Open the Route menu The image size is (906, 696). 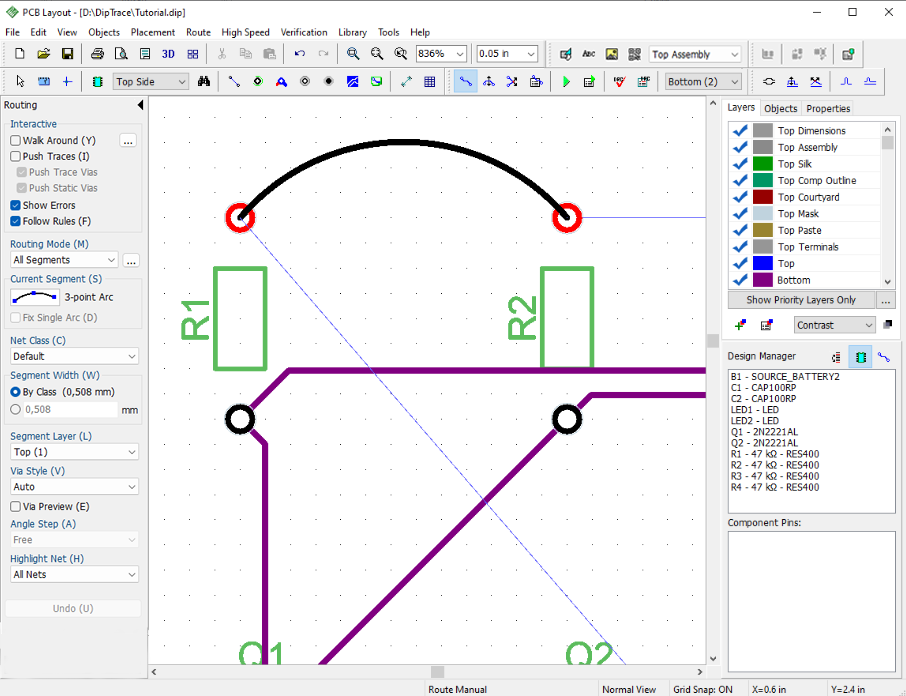(x=198, y=32)
